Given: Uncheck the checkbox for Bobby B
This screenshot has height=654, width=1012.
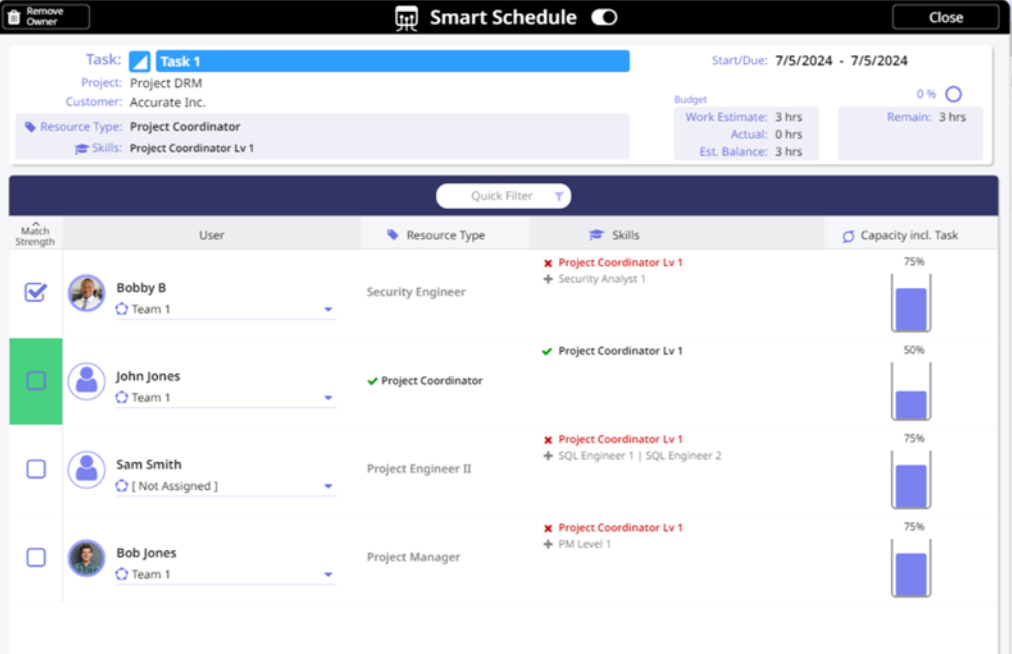Looking at the screenshot, I should pos(35,292).
